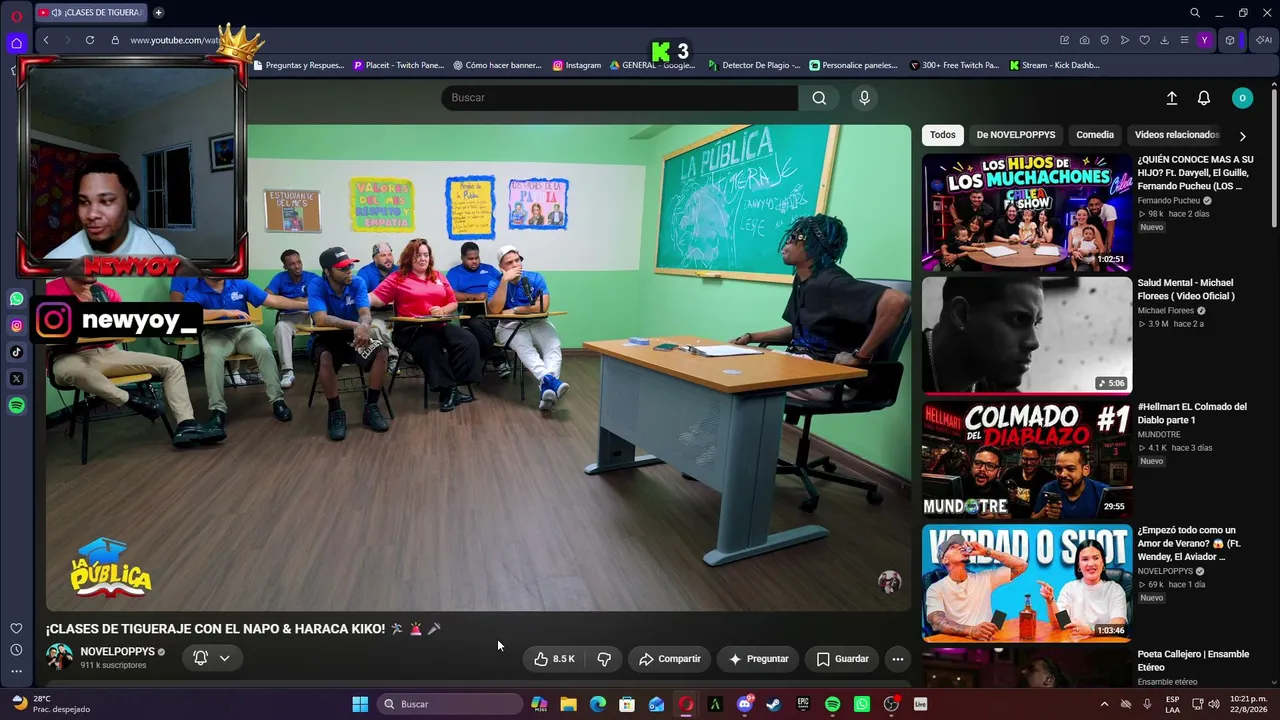This screenshot has width=1280, height=720.
Task: Click the YouTube Buscar search field
Action: [x=620, y=98]
